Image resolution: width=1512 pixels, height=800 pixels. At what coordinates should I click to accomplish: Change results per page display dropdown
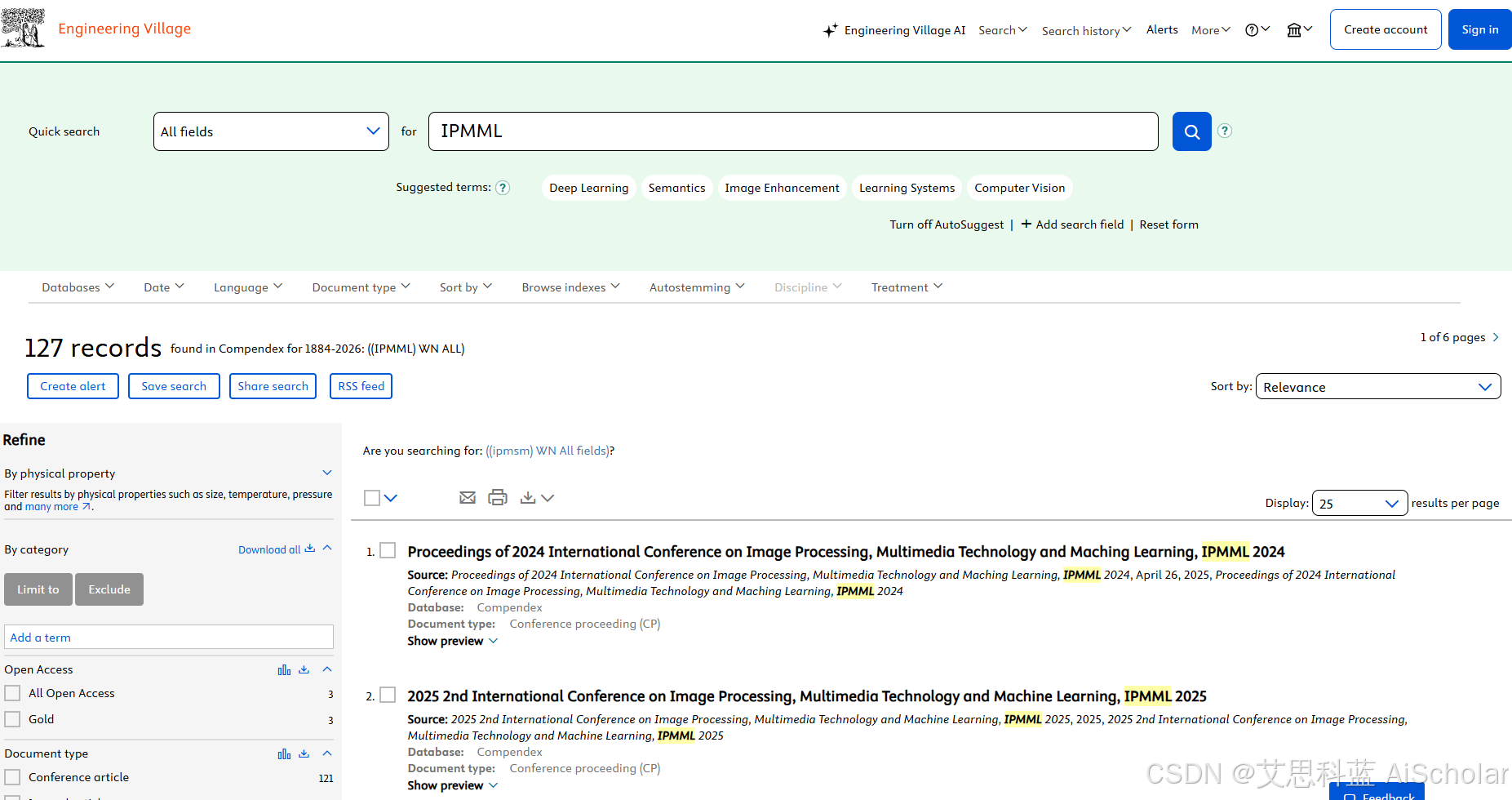(x=1360, y=503)
